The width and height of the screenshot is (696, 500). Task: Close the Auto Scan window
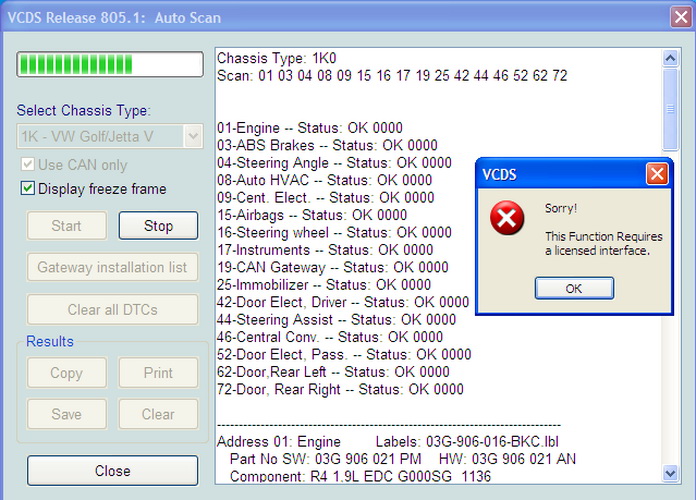tap(681, 17)
